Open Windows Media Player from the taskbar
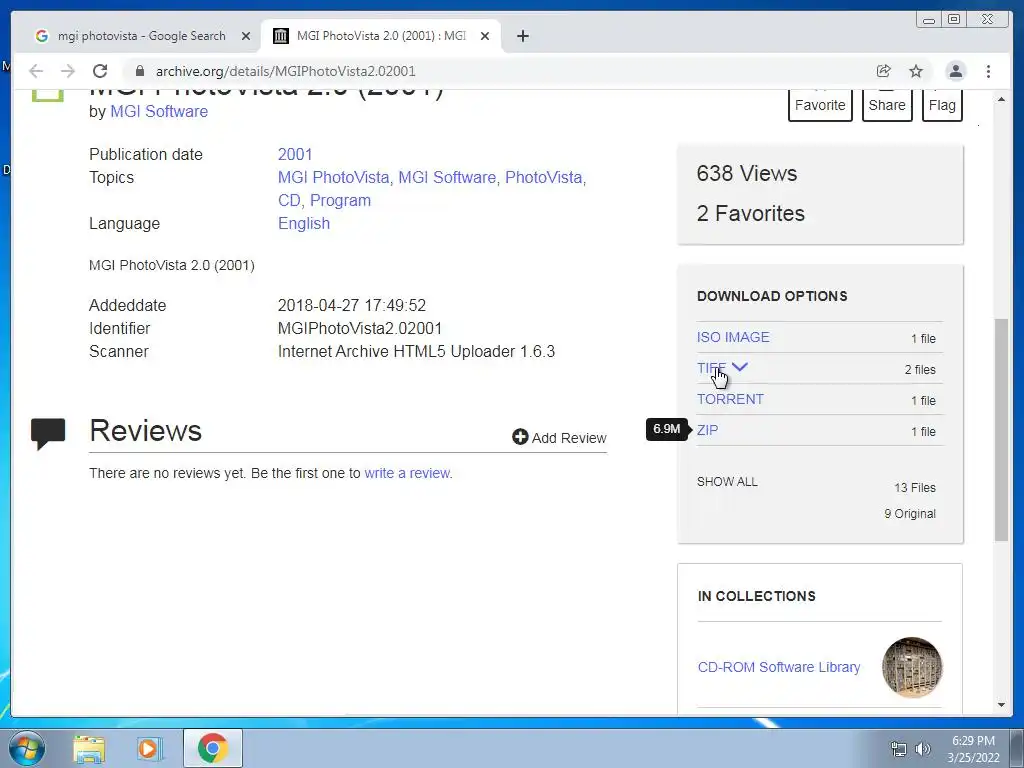Screen dimensions: 1024x768 (x=148, y=748)
